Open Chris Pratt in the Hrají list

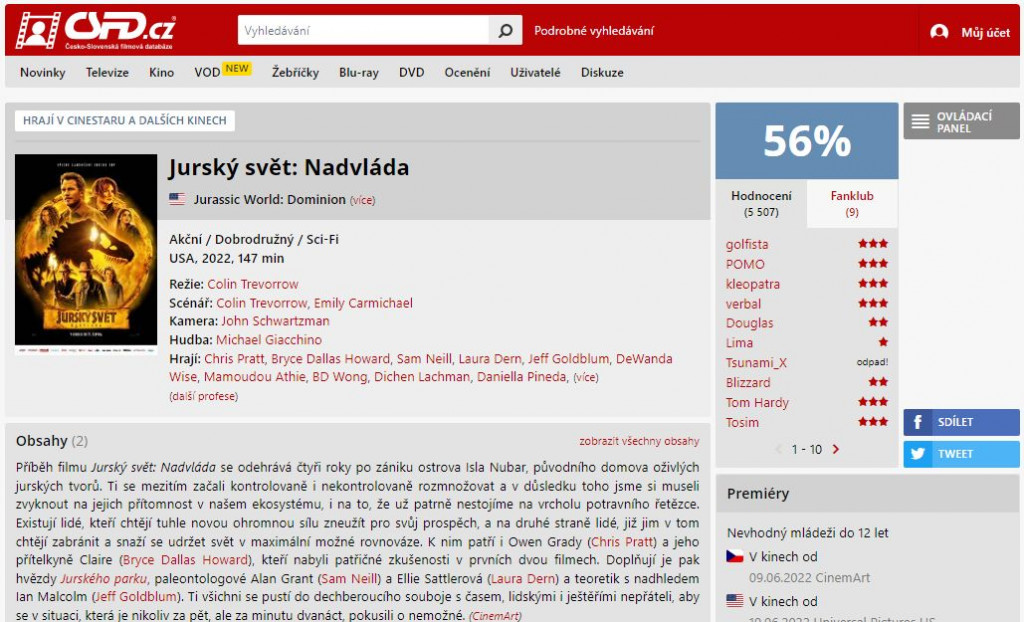(234, 359)
